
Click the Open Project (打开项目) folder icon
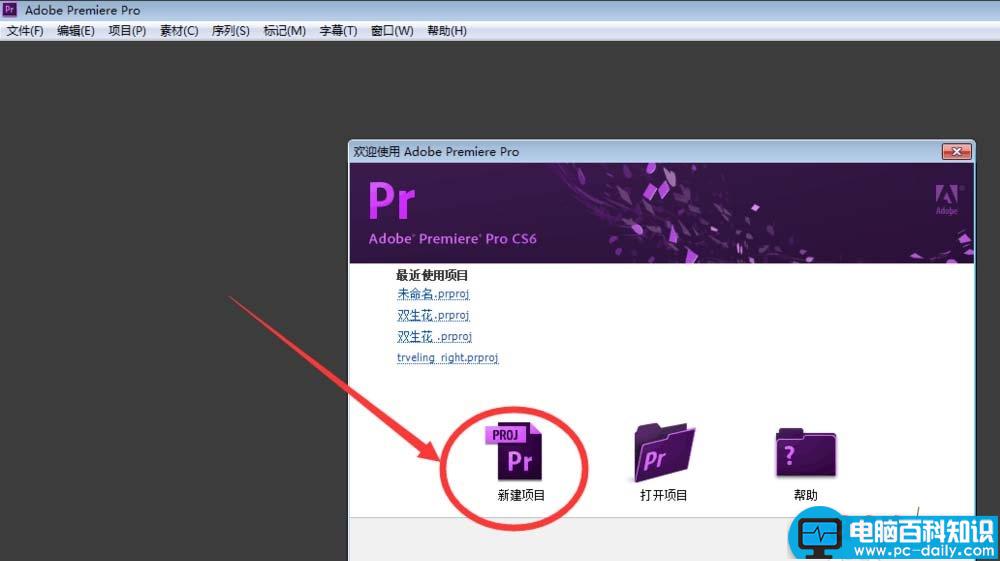point(664,452)
